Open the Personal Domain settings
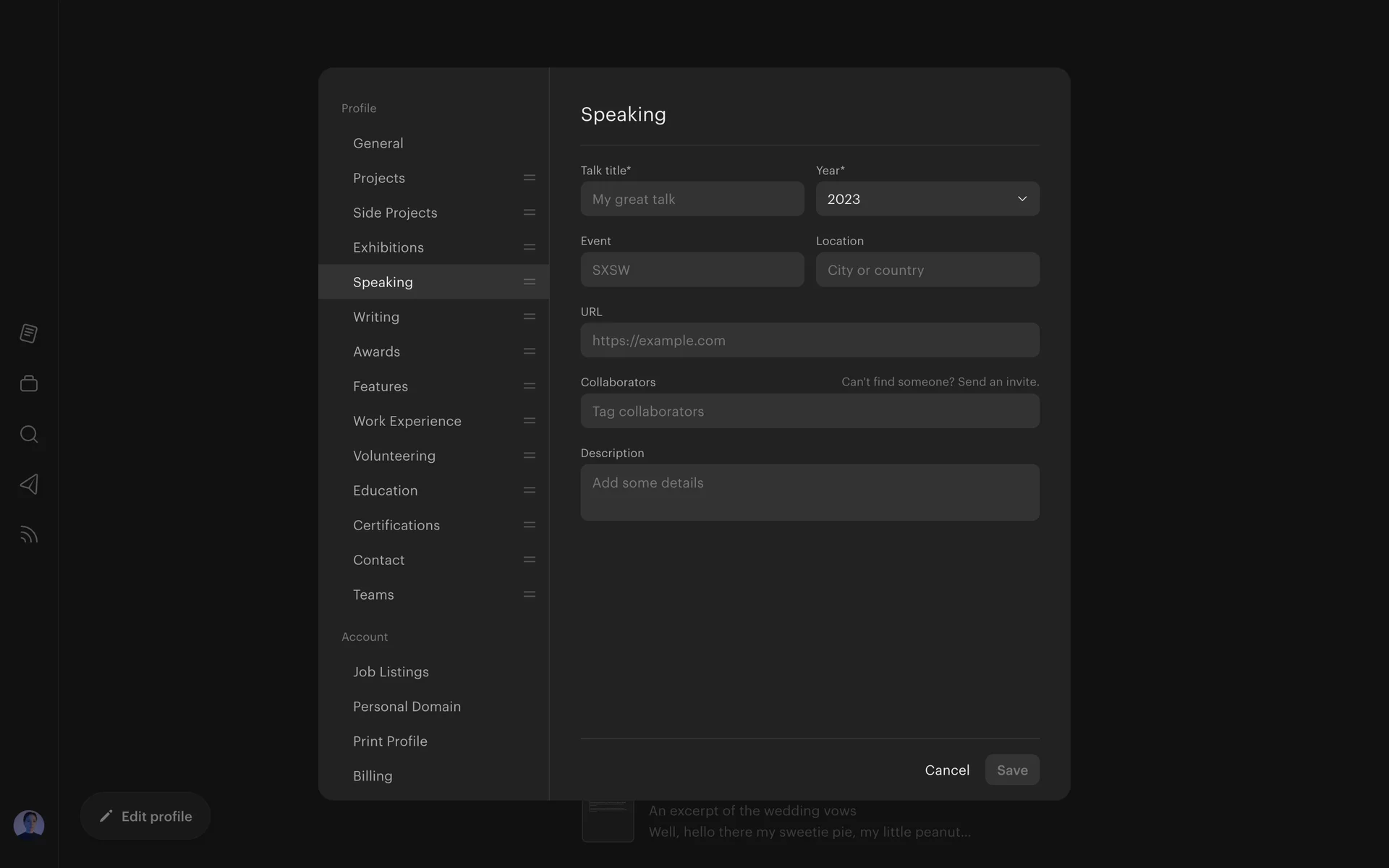The width and height of the screenshot is (1389, 868). coord(407,707)
